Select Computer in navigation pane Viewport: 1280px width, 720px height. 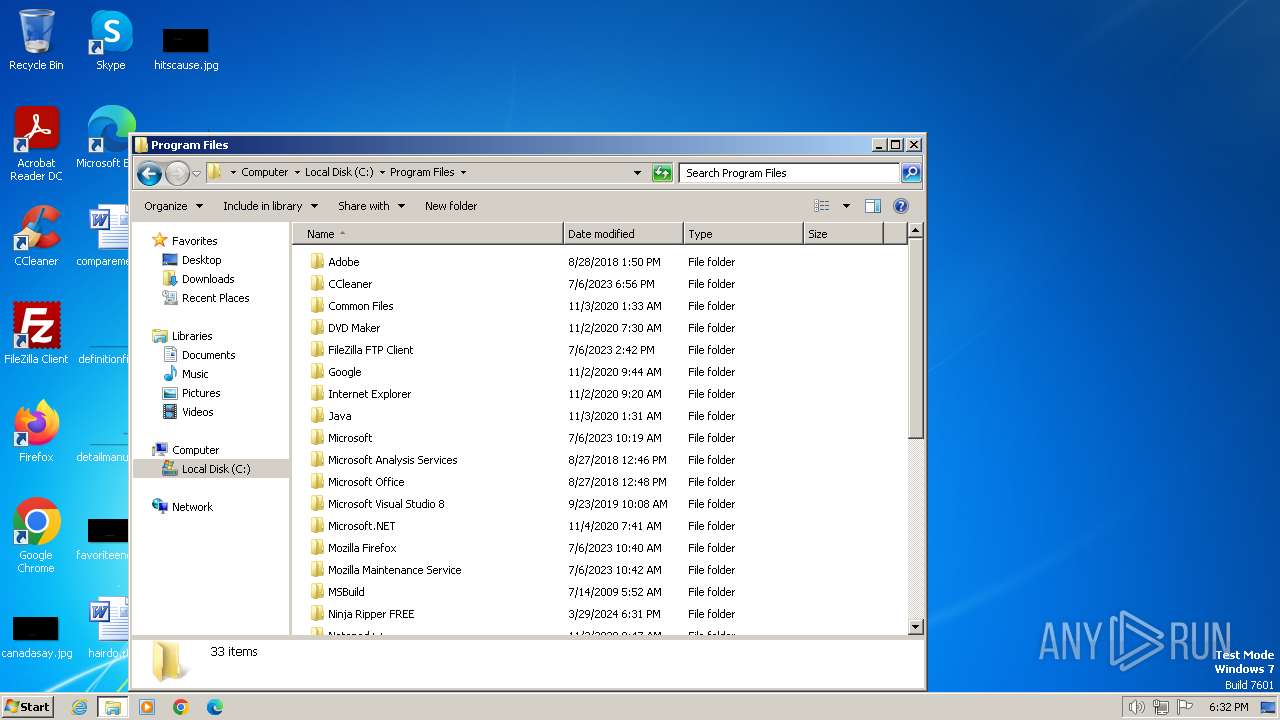[195, 450]
